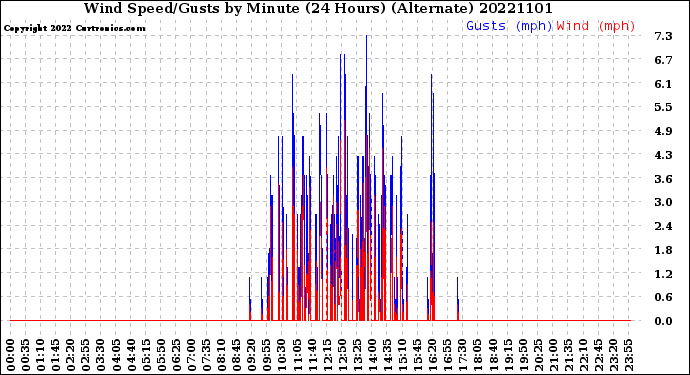690x375 pixels.
Task: Click the 14:35 time label
Action: pyautogui.click(x=387, y=355)
